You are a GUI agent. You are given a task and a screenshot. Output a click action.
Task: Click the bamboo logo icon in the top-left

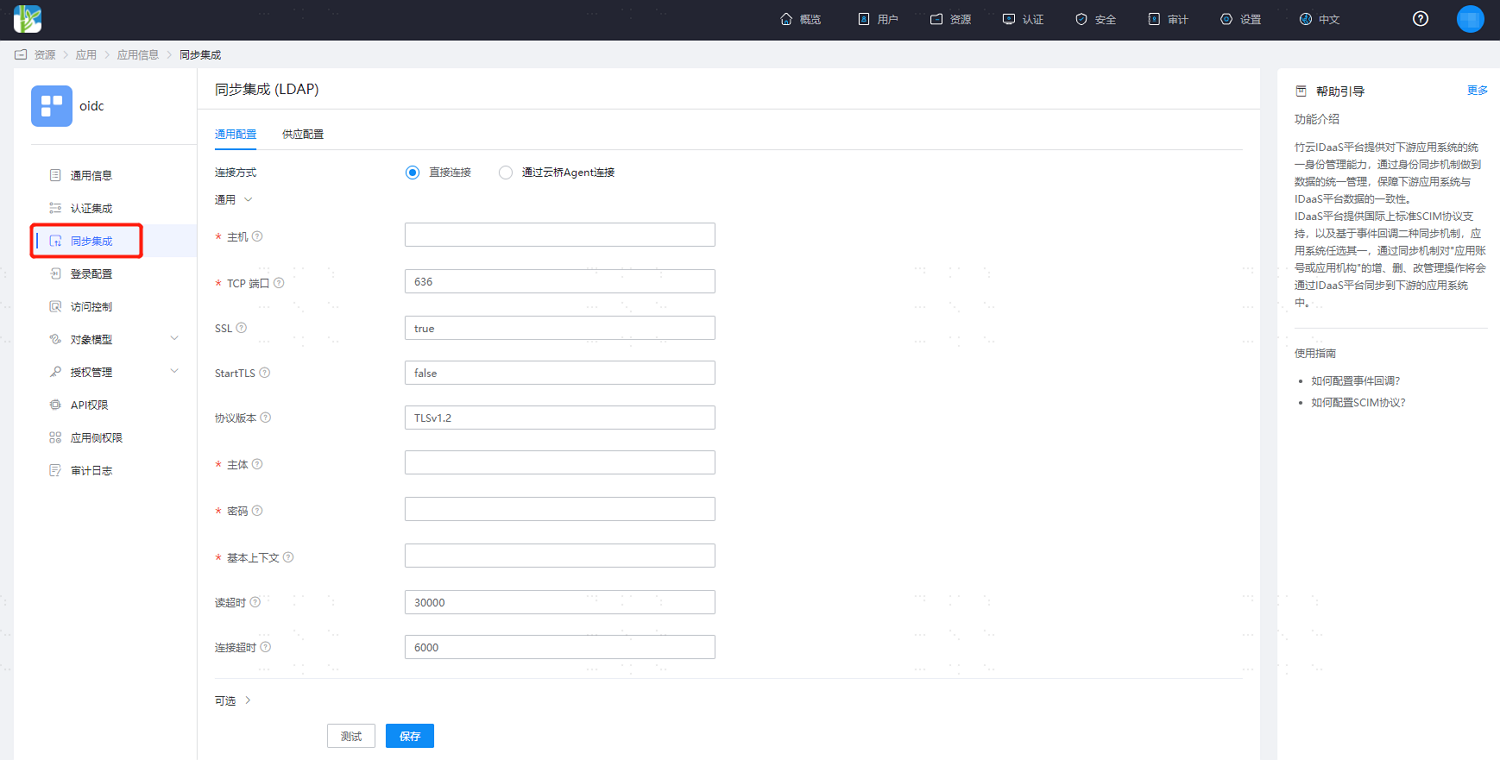coord(27,19)
